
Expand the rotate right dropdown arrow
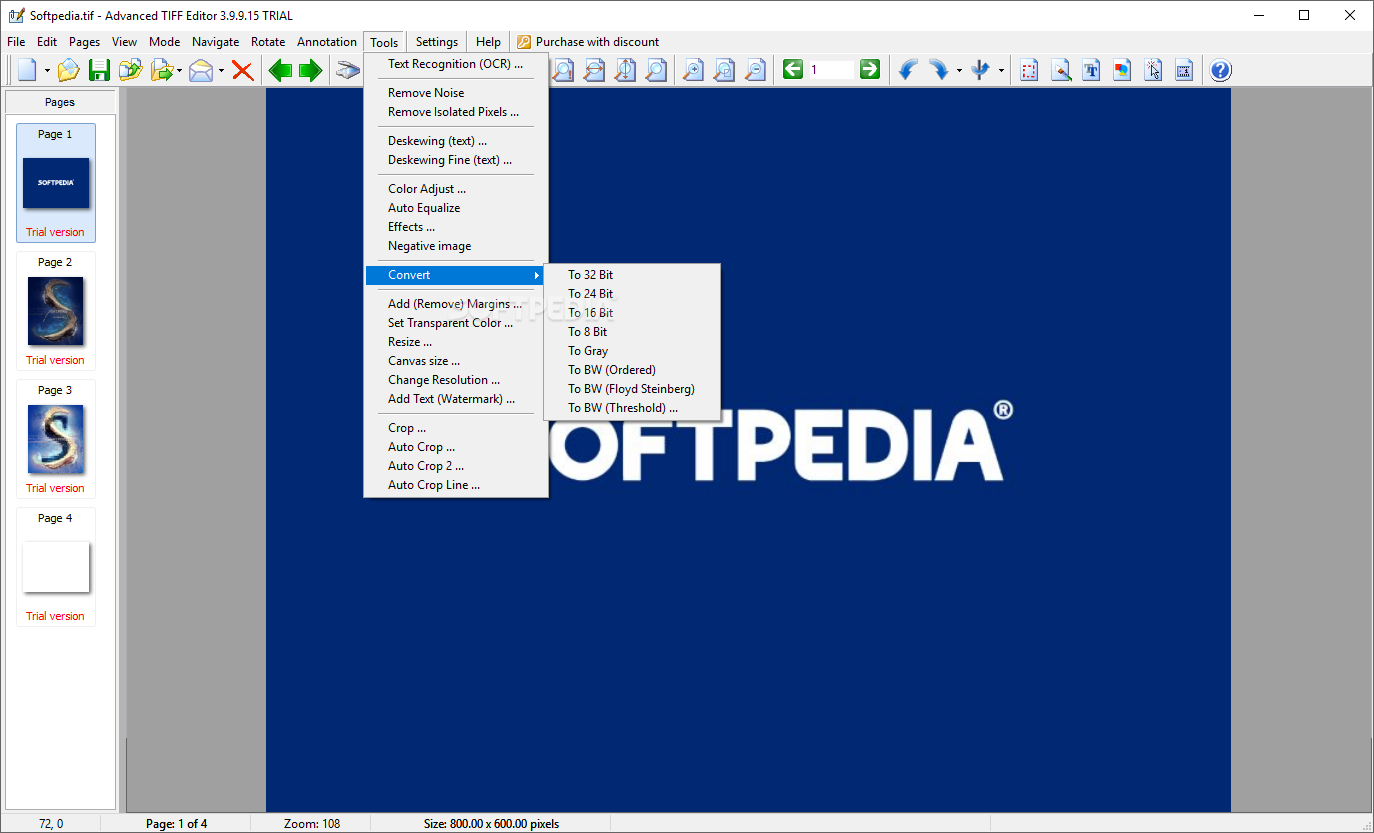(959, 71)
